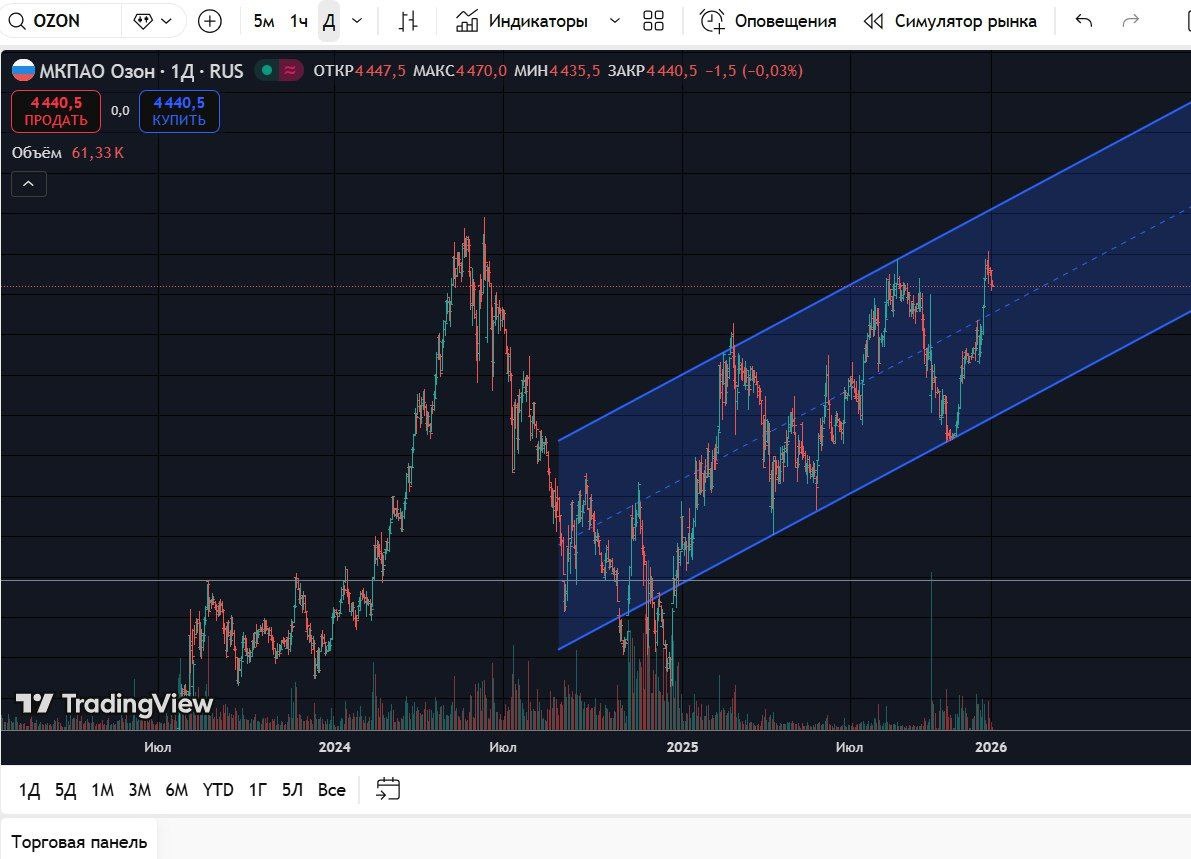Click the 61,33 K volume value
This screenshot has height=859, width=1191.
coord(98,153)
